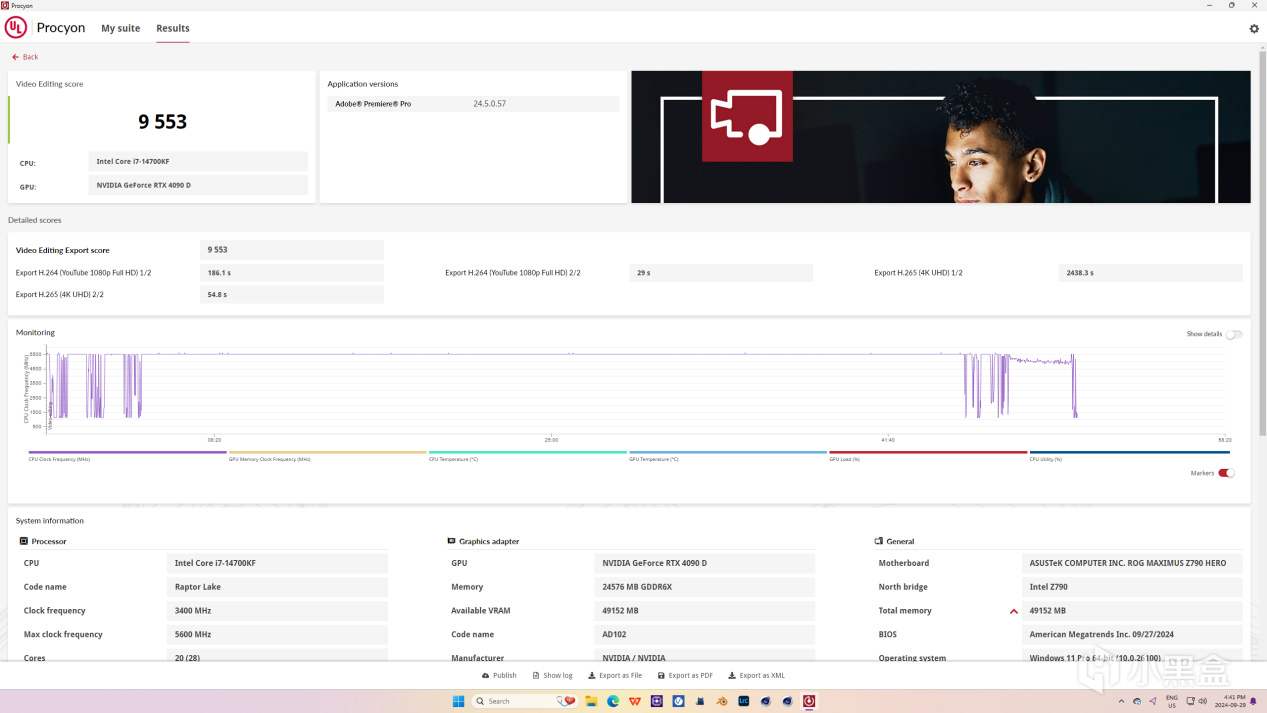This screenshot has height=713, width=1267.
Task: Click the taskbar Search box
Action: tap(523, 701)
